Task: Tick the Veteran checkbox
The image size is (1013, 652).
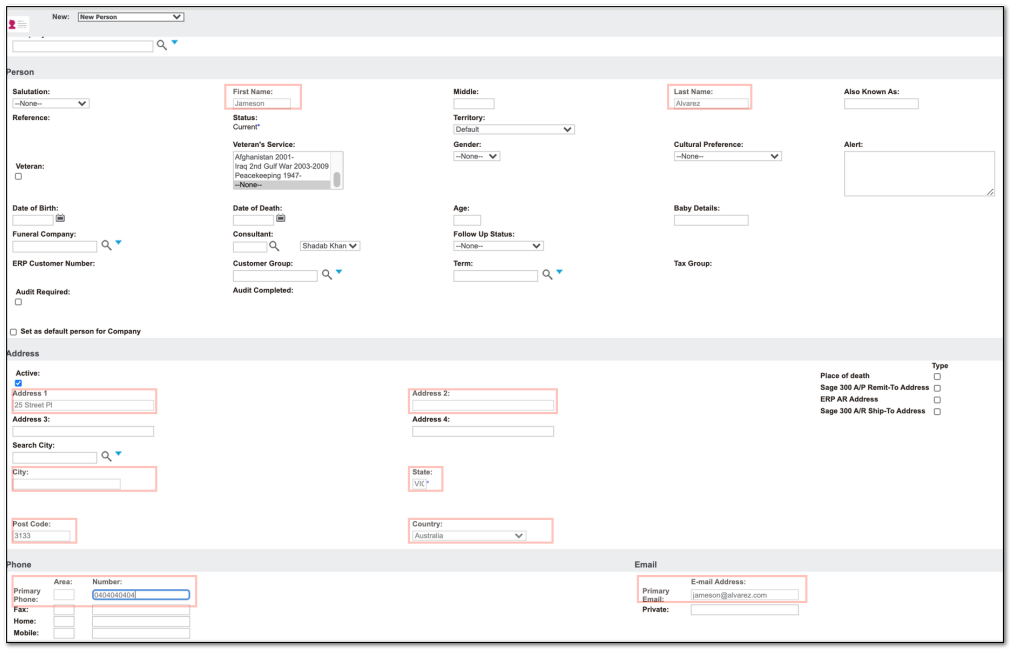Action: 18,176
